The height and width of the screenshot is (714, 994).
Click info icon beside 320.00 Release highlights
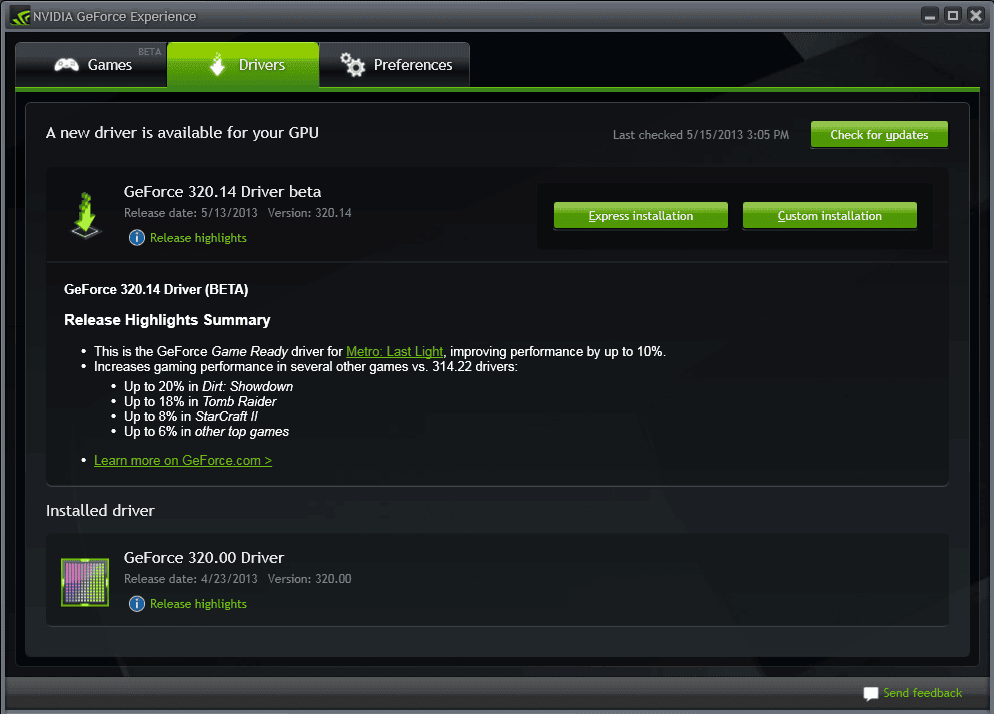click(136, 604)
